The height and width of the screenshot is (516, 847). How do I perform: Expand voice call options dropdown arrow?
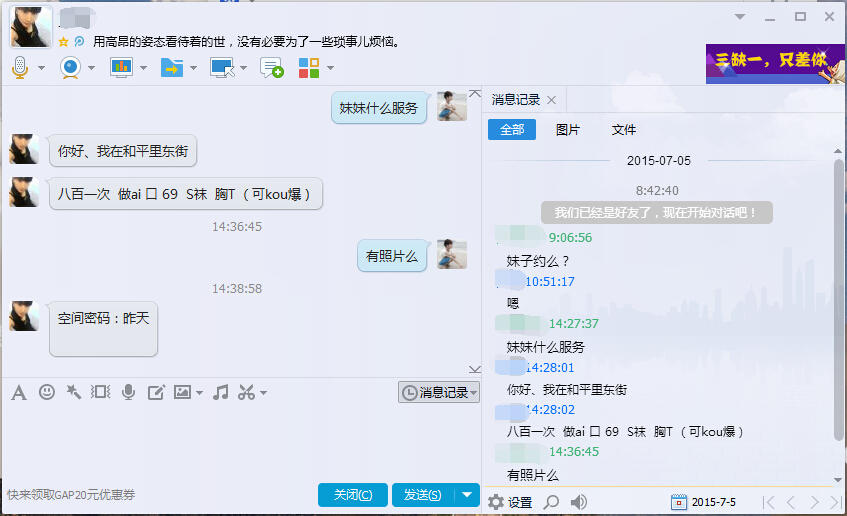42,68
